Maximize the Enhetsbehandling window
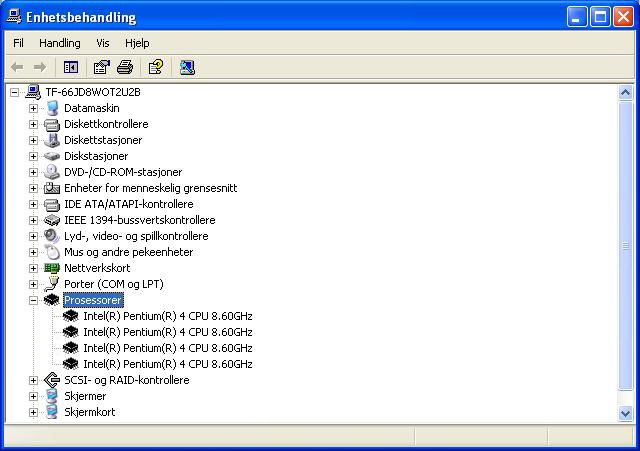Image resolution: width=640 pixels, height=451 pixels. click(x=600, y=17)
